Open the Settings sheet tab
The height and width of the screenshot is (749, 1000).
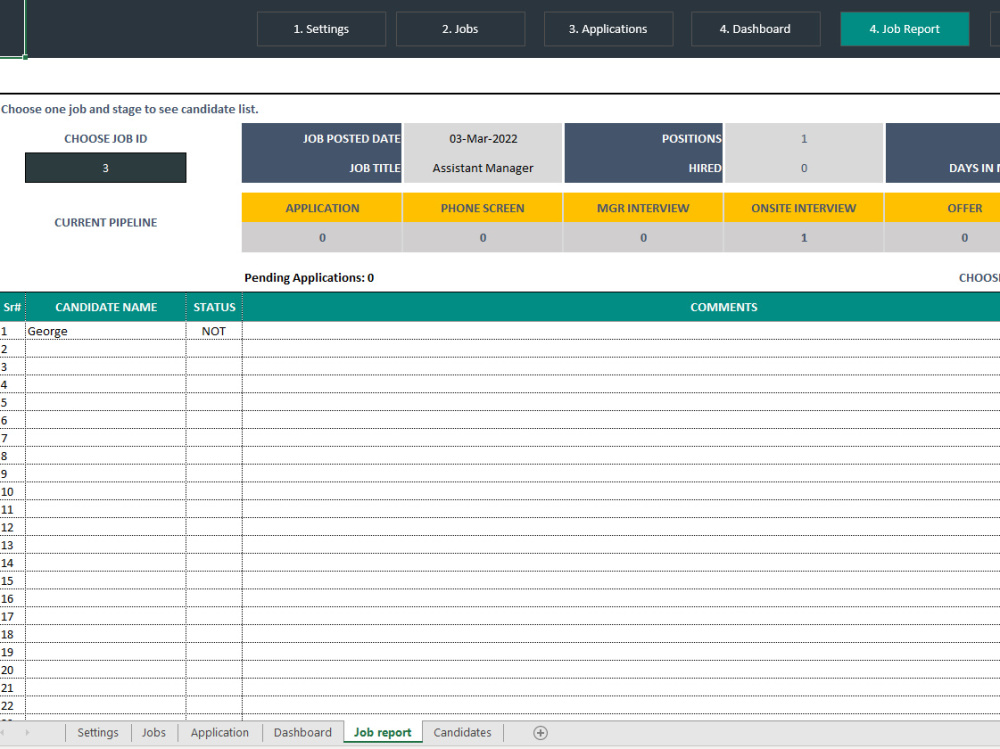coord(97,732)
